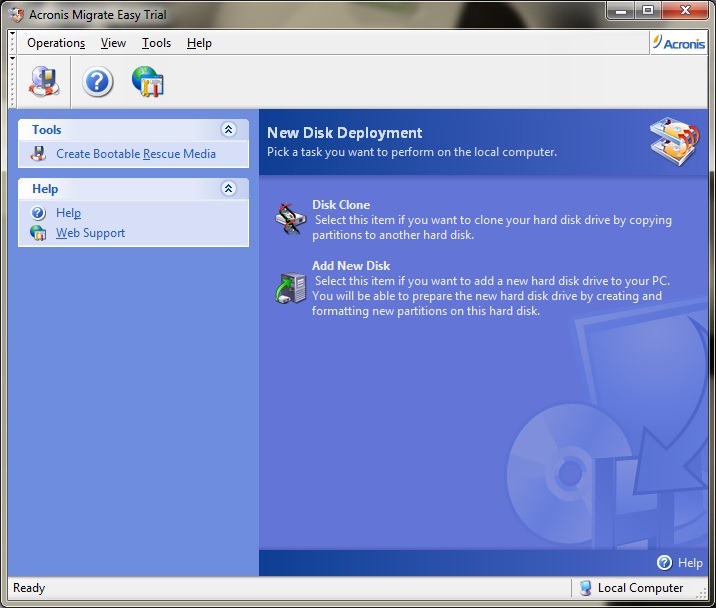Collapse the Help sidebar panel
716x608 pixels.
click(228, 189)
